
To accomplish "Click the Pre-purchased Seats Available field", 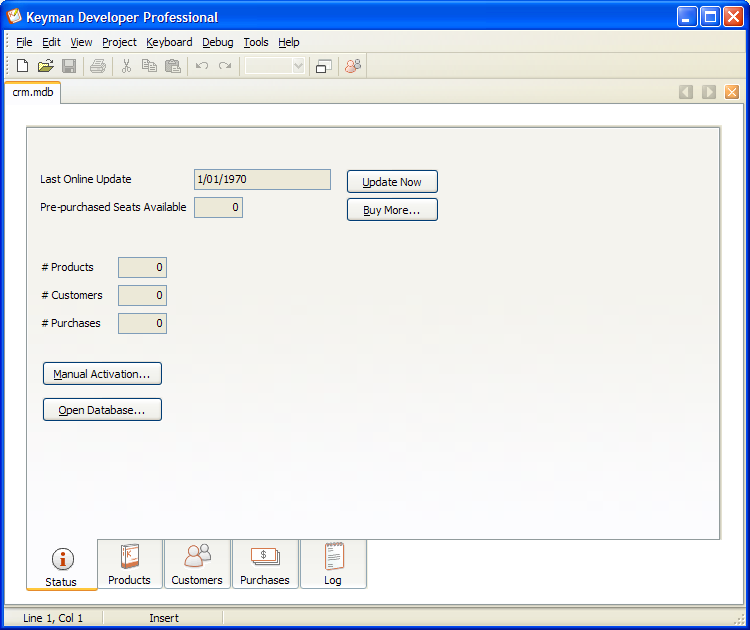I will 218,207.
